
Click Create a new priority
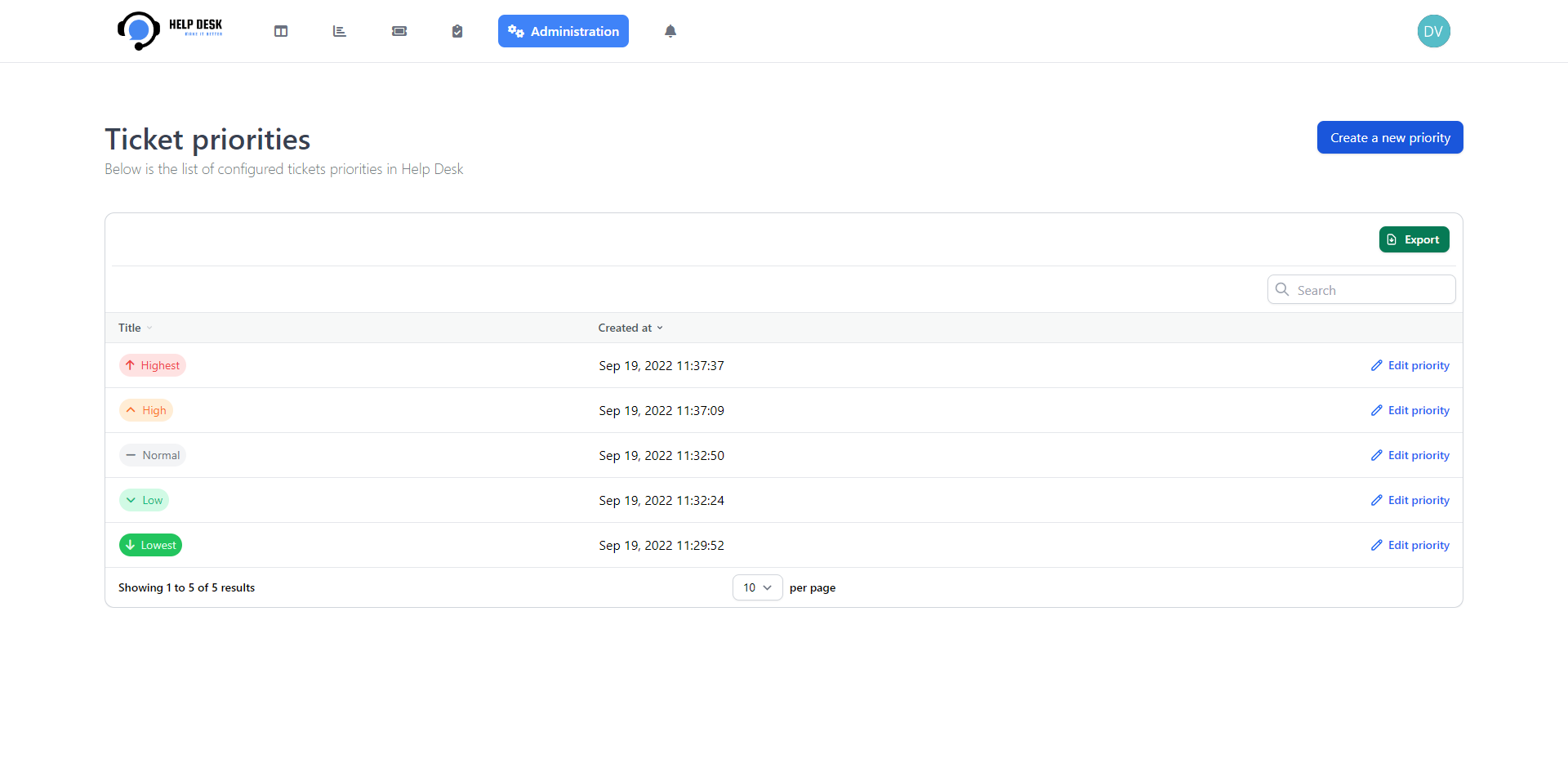1390,137
